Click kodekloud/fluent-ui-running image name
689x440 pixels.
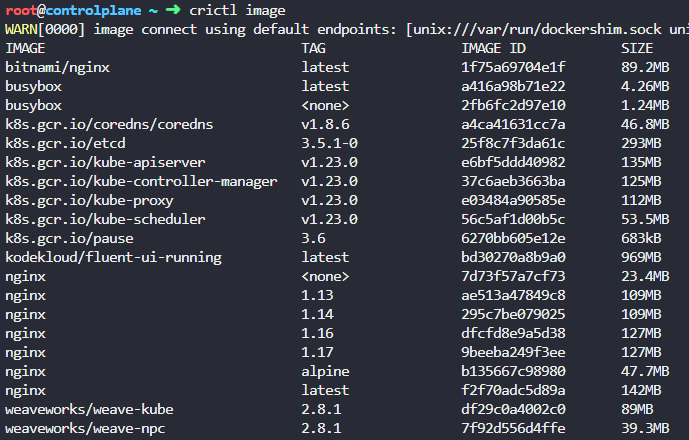[113, 257]
